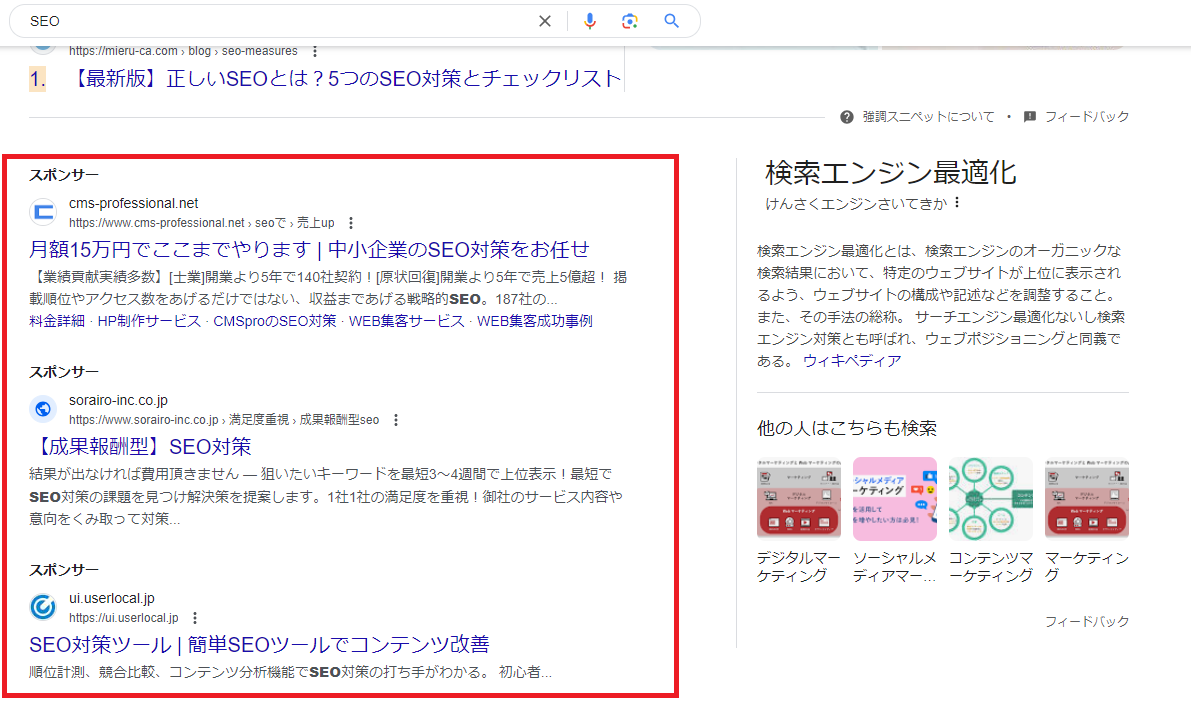
Task: Click the ui.userlocal.jp site name text
Action: tap(112, 599)
